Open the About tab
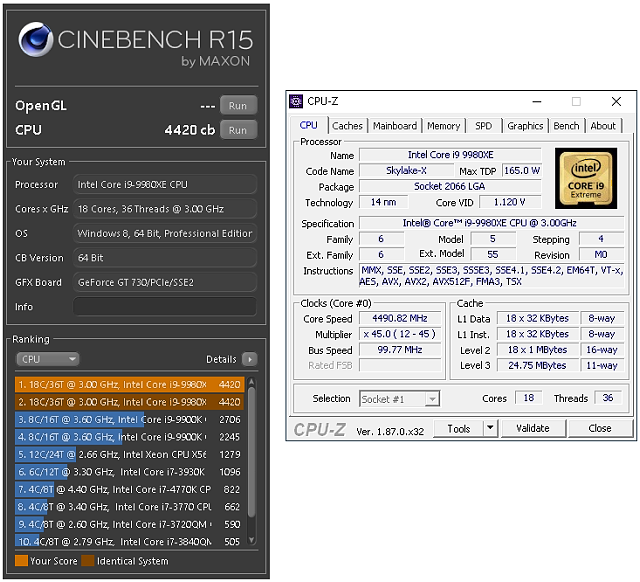 pos(603,126)
